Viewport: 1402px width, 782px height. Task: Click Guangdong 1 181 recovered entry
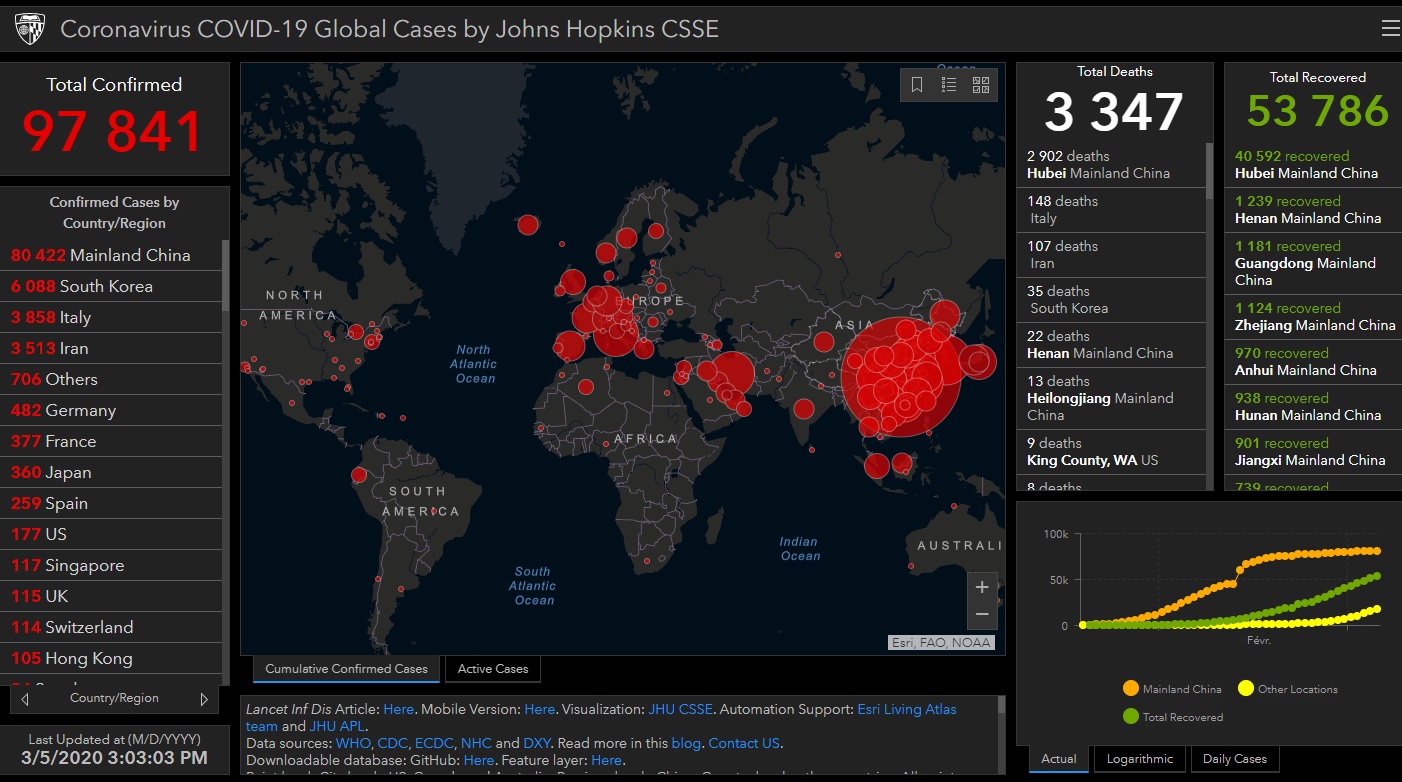tap(1313, 263)
